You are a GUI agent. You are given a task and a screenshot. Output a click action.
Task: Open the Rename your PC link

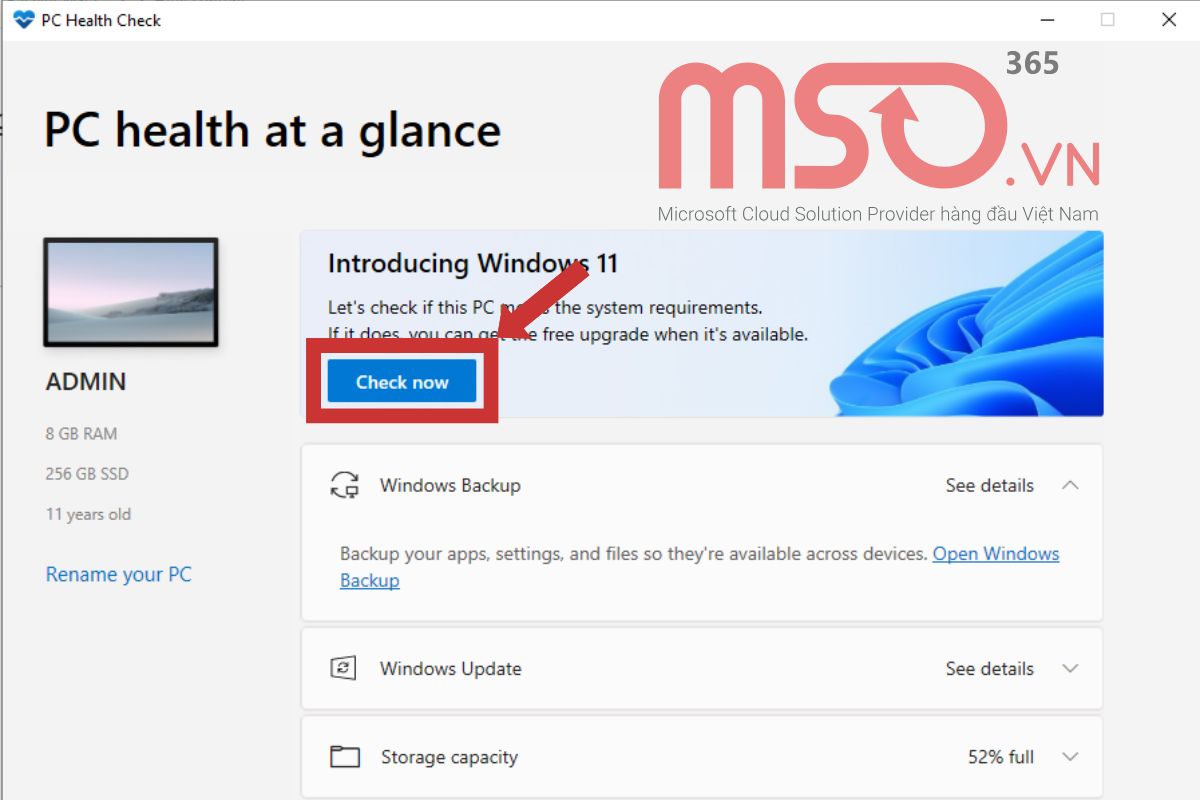(118, 575)
